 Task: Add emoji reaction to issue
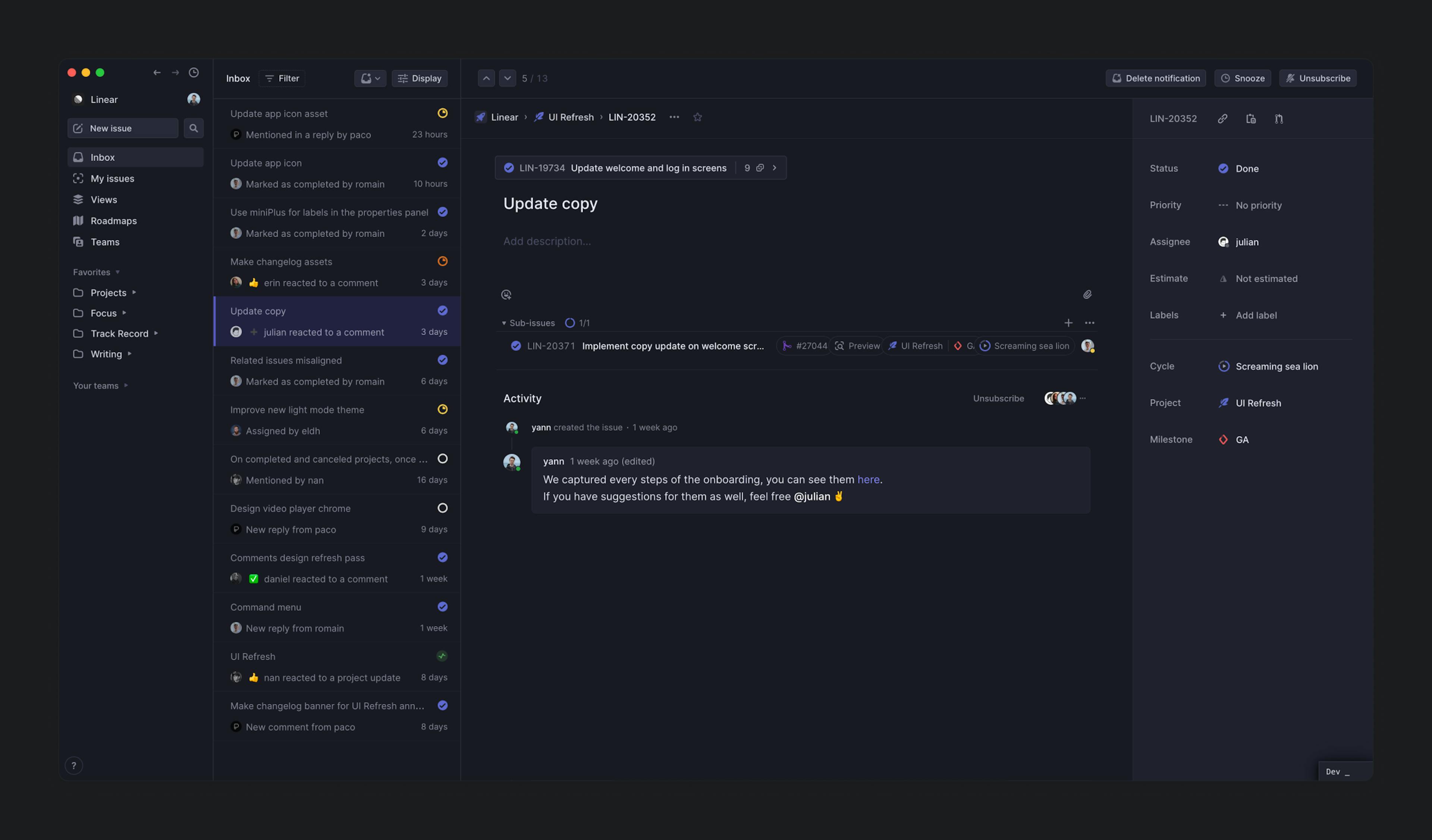pos(506,294)
